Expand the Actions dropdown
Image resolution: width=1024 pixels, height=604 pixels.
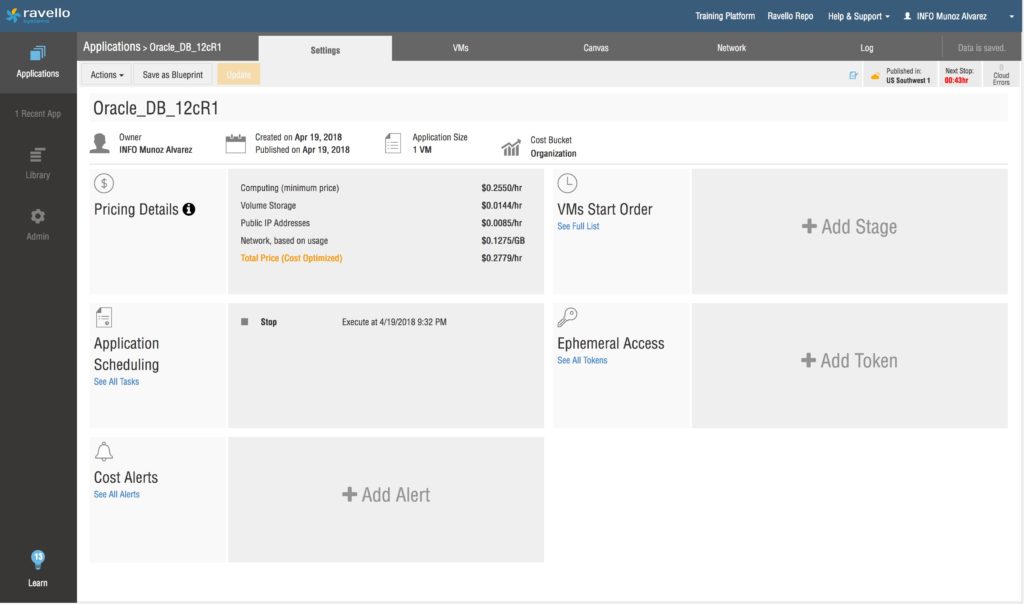pyautogui.click(x=107, y=75)
